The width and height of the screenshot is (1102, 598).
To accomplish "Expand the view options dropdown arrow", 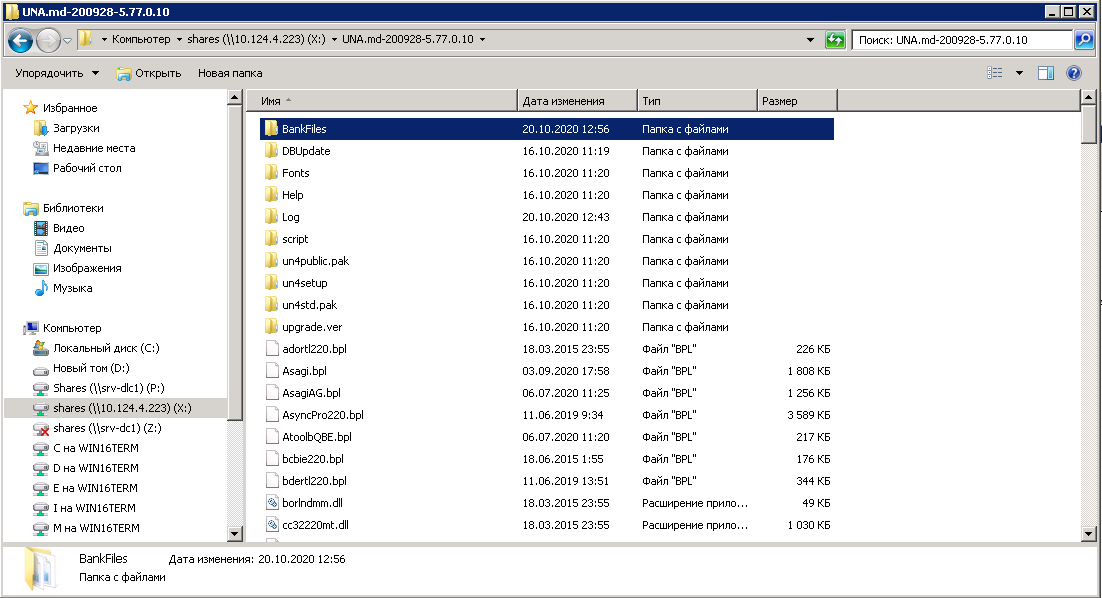I will click(1019, 73).
